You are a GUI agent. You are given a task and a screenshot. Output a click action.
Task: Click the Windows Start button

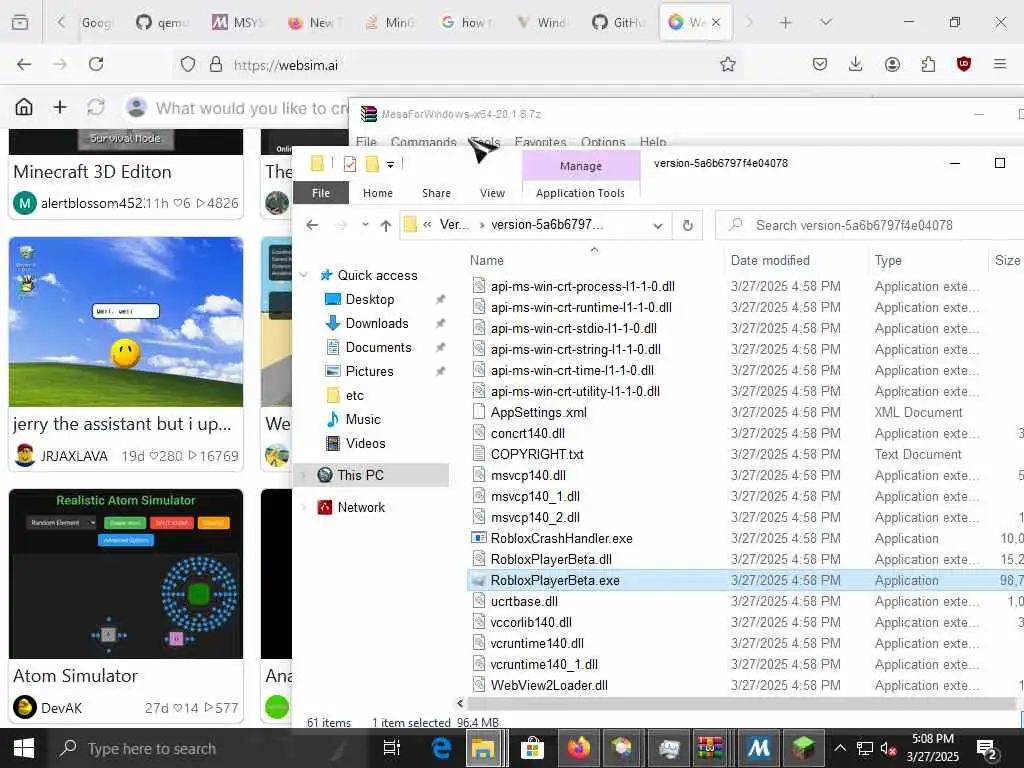pos(24,748)
